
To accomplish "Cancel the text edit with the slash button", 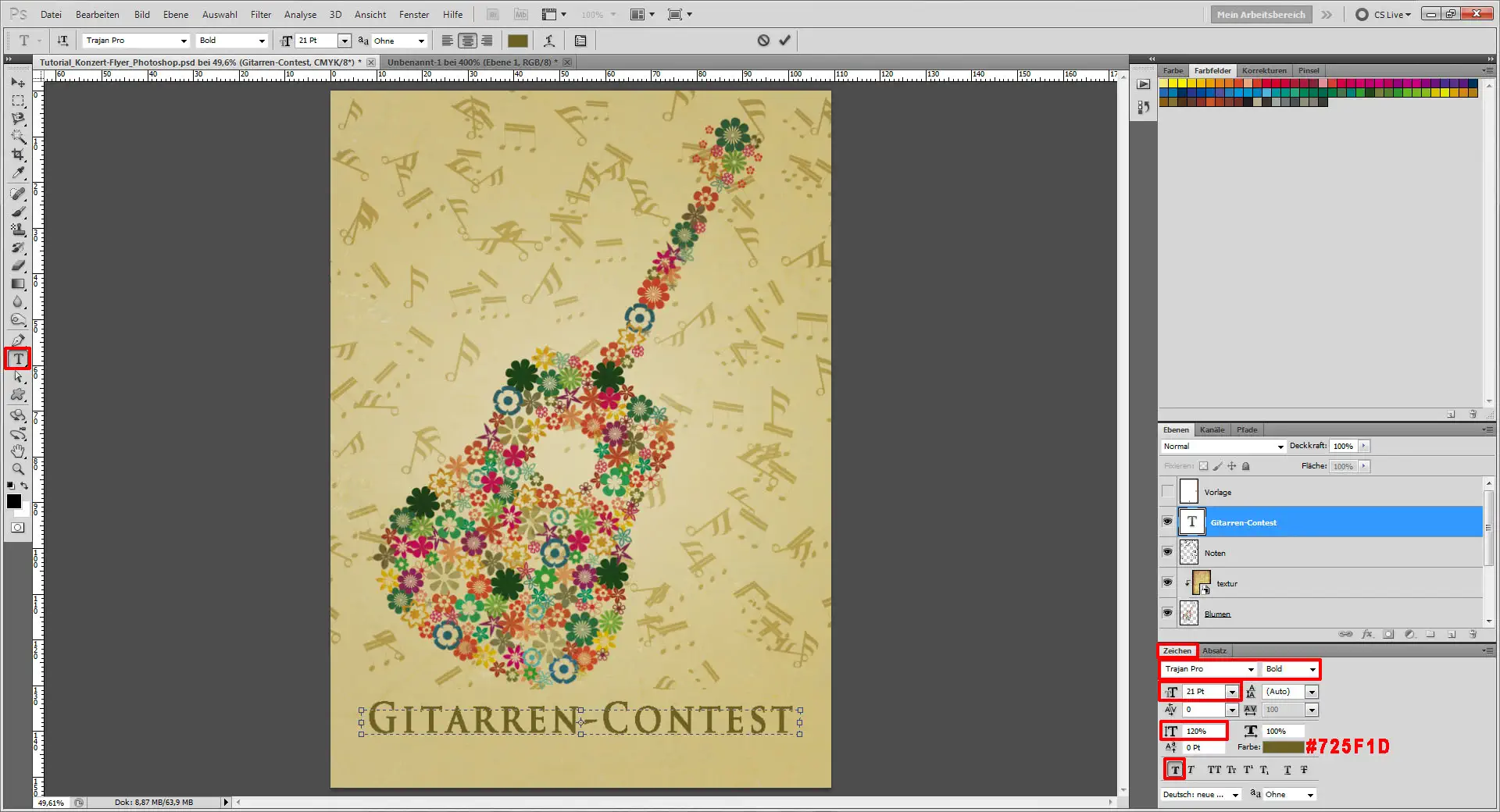I will click(x=763, y=40).
